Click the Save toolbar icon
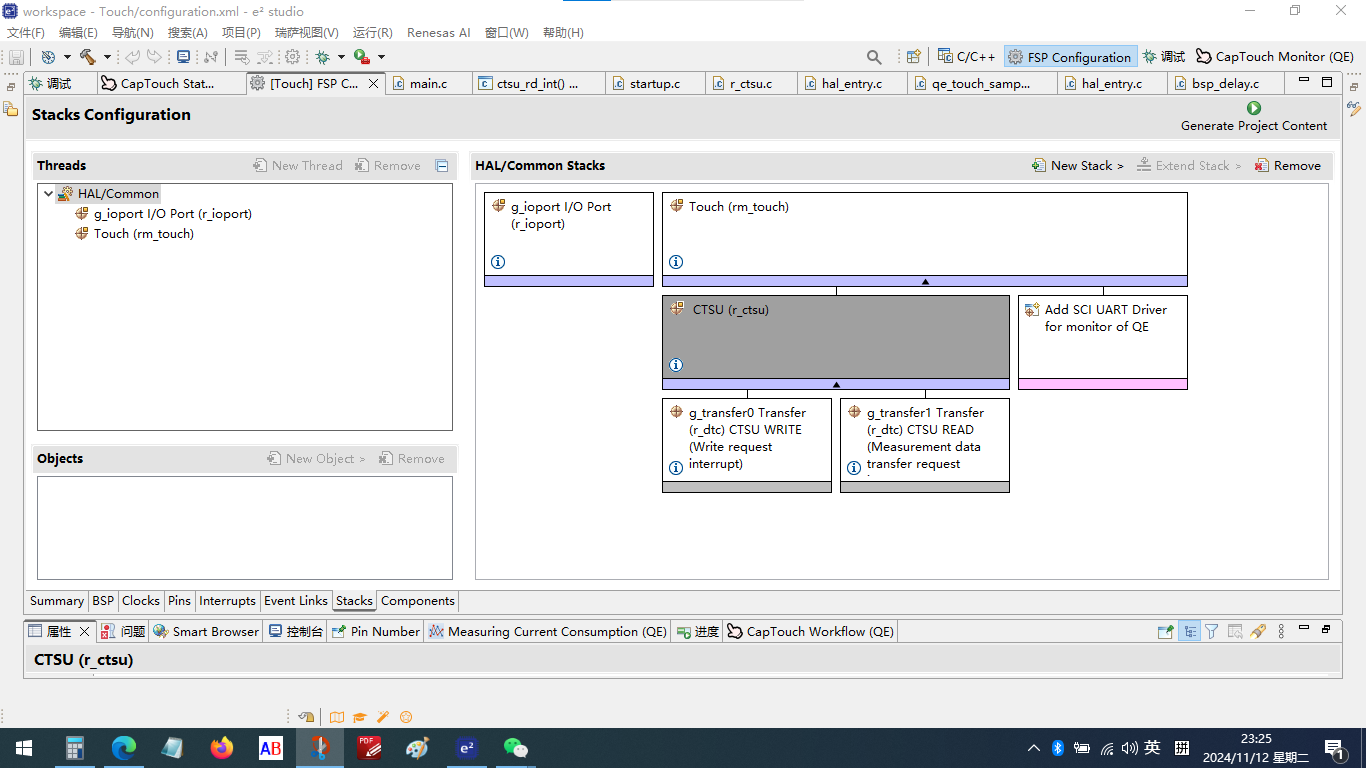Viewport: 1366px width, 768px height. pos(16,57)
